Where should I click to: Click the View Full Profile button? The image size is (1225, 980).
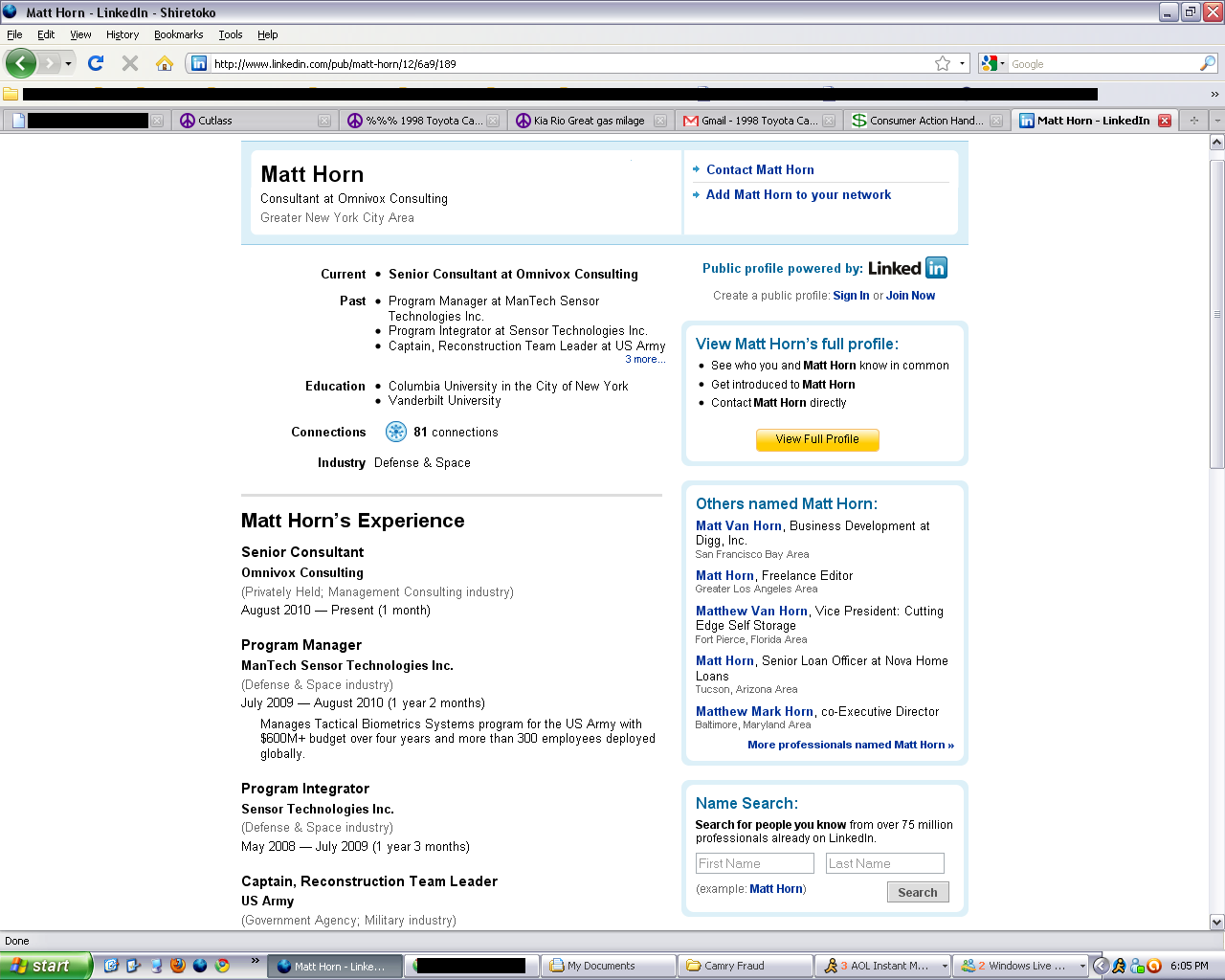[817, 439]
